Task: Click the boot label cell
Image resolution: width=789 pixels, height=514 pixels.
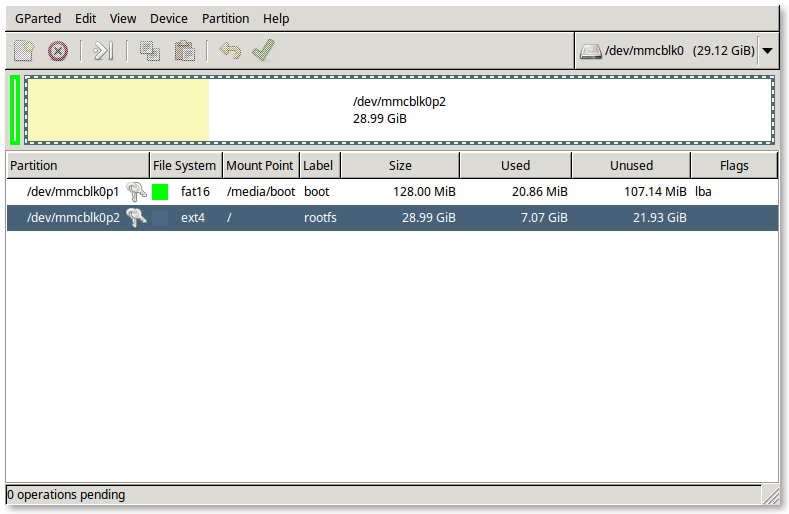Action: tap(317, 192)
